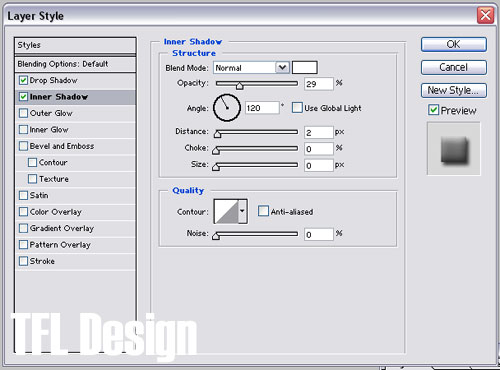Click the New Style... button
The image size is (500, 370).
click(454, 90)
